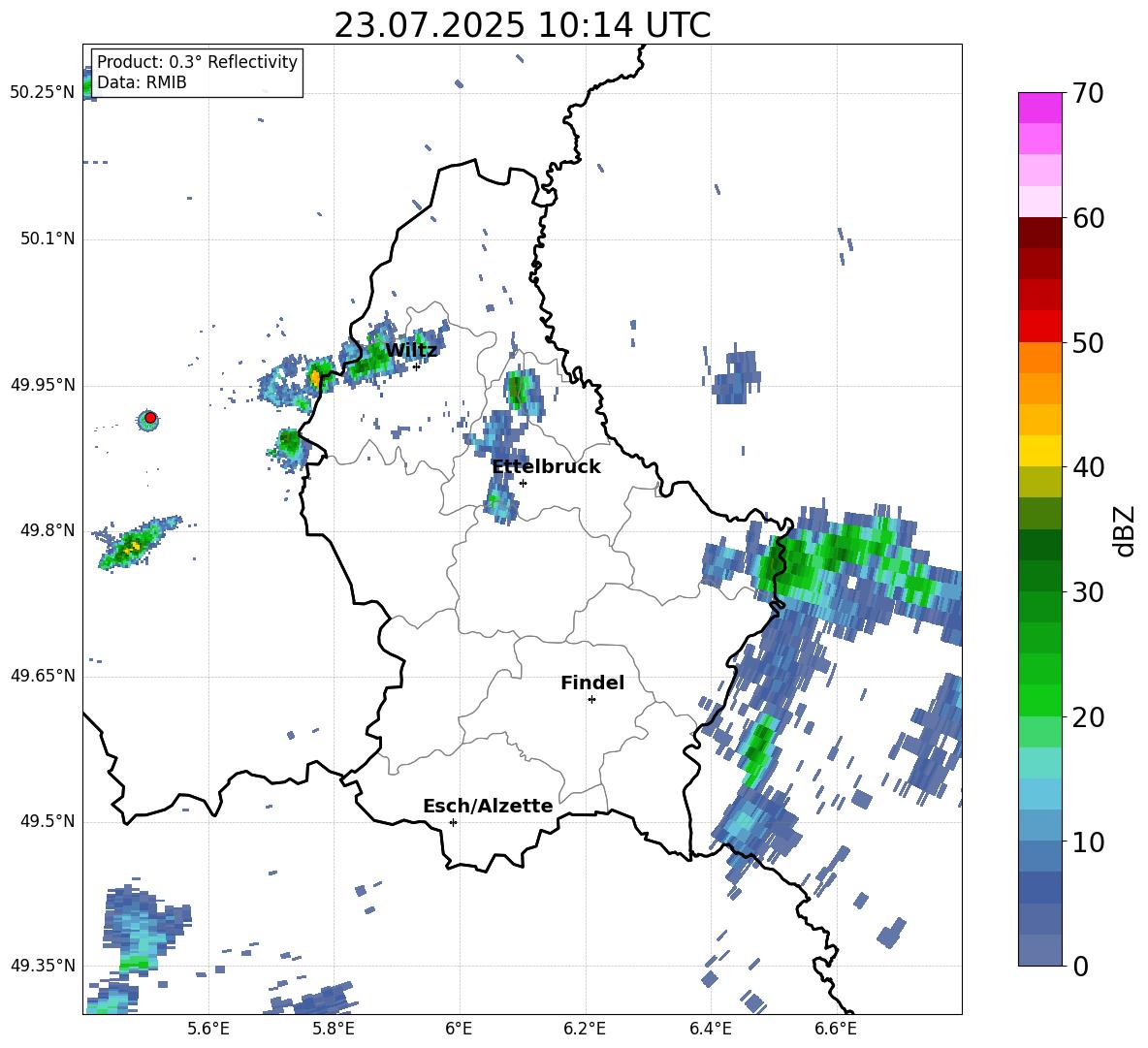The image size is (1148, 1048).
Task: Click the Esch/Alzette station cross marker
Action: click(x=453, y=822)
